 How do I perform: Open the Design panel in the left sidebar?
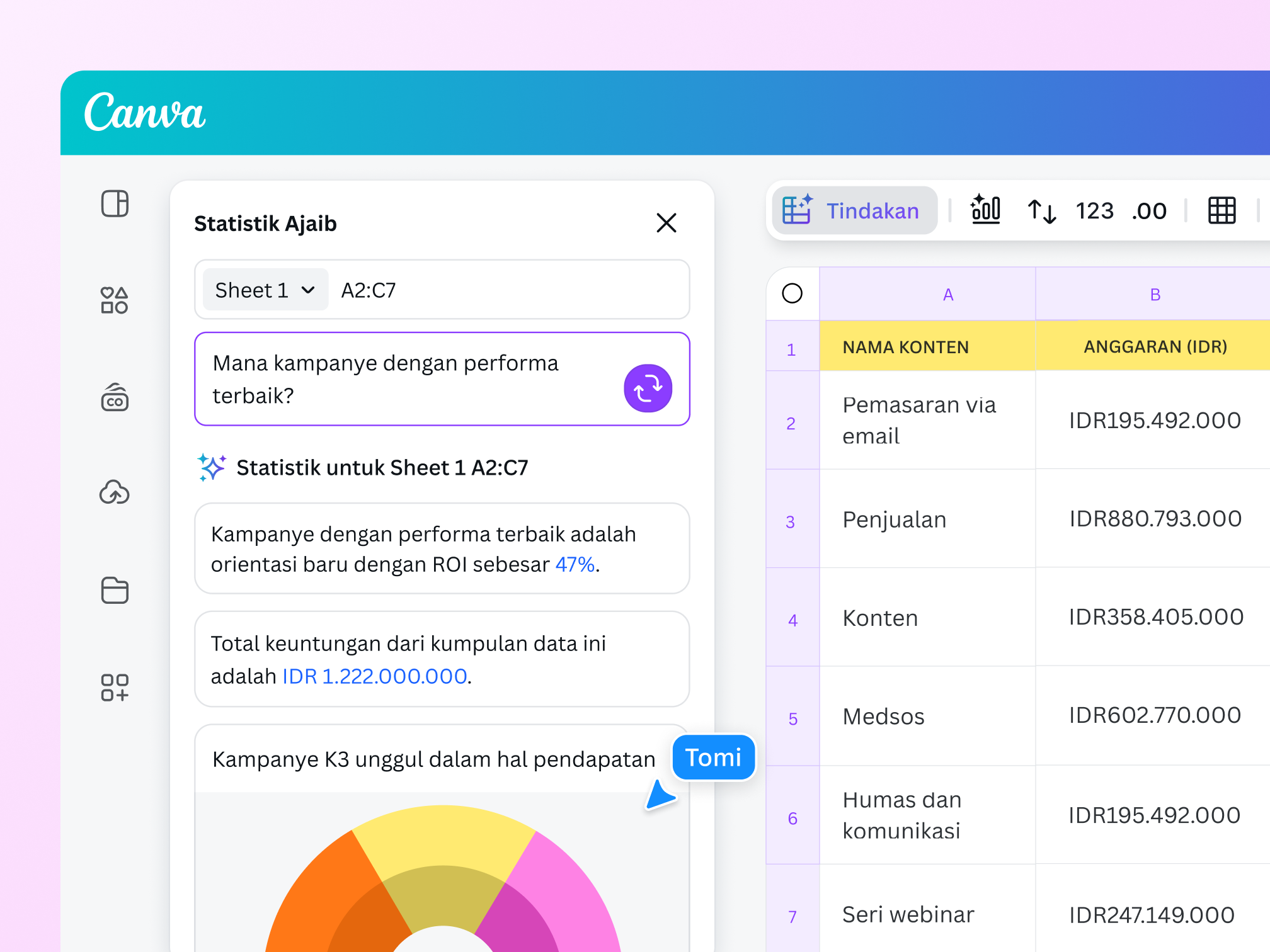point(114,204)
